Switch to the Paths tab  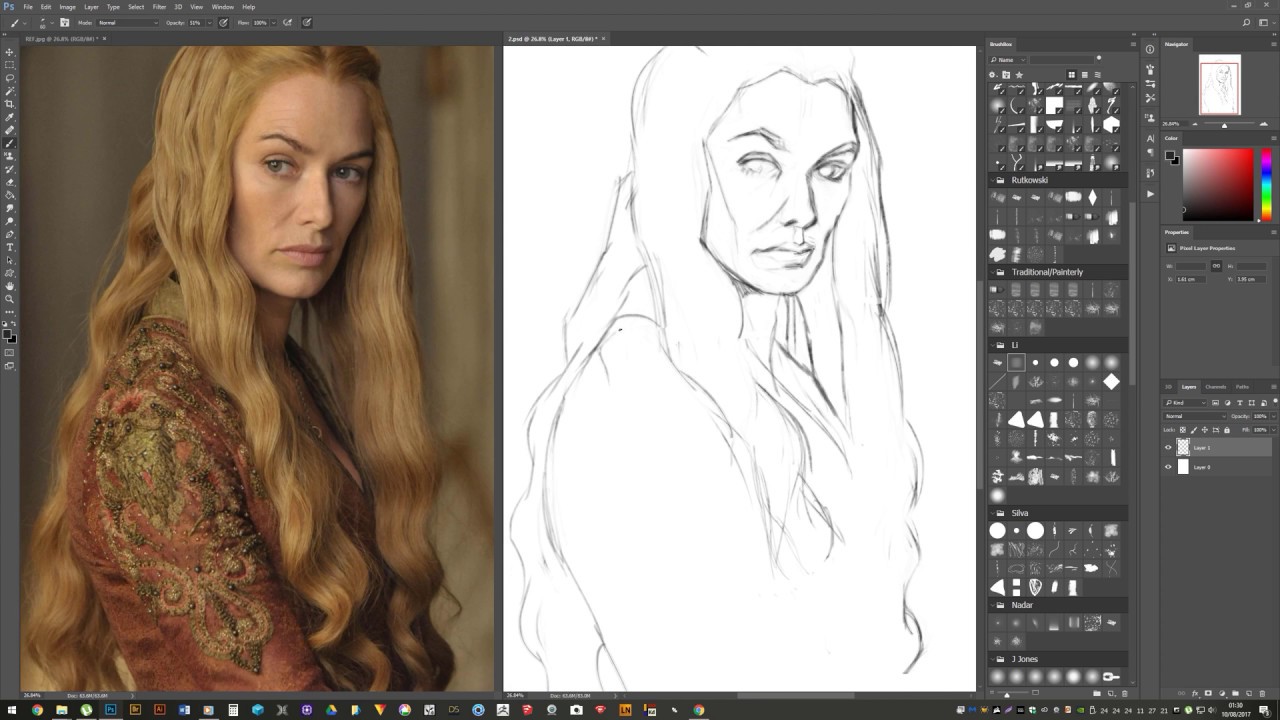pos(1242,386)
